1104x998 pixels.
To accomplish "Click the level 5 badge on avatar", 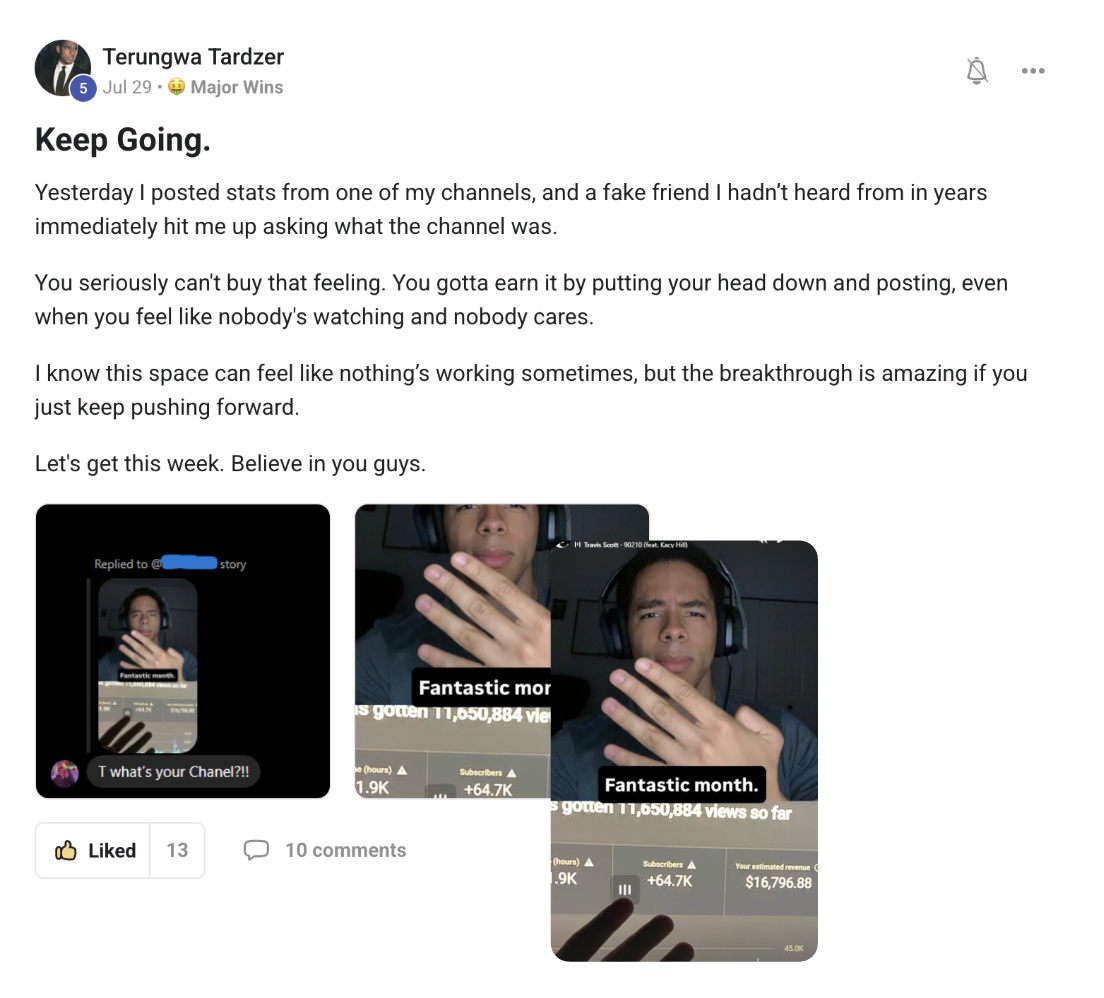I will tap(83, 88).
